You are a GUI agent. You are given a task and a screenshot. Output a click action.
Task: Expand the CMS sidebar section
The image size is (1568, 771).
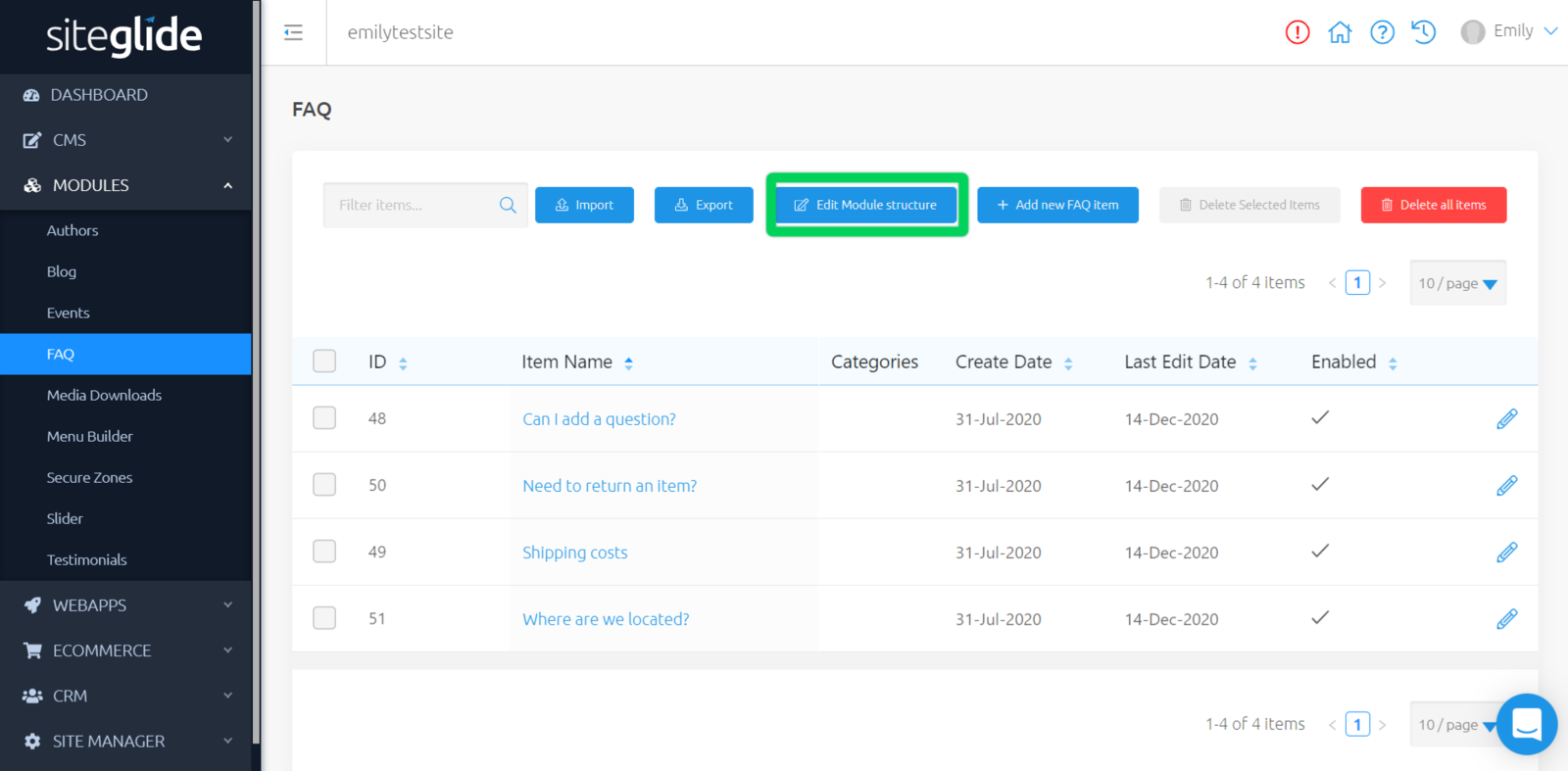click(125, 140)
